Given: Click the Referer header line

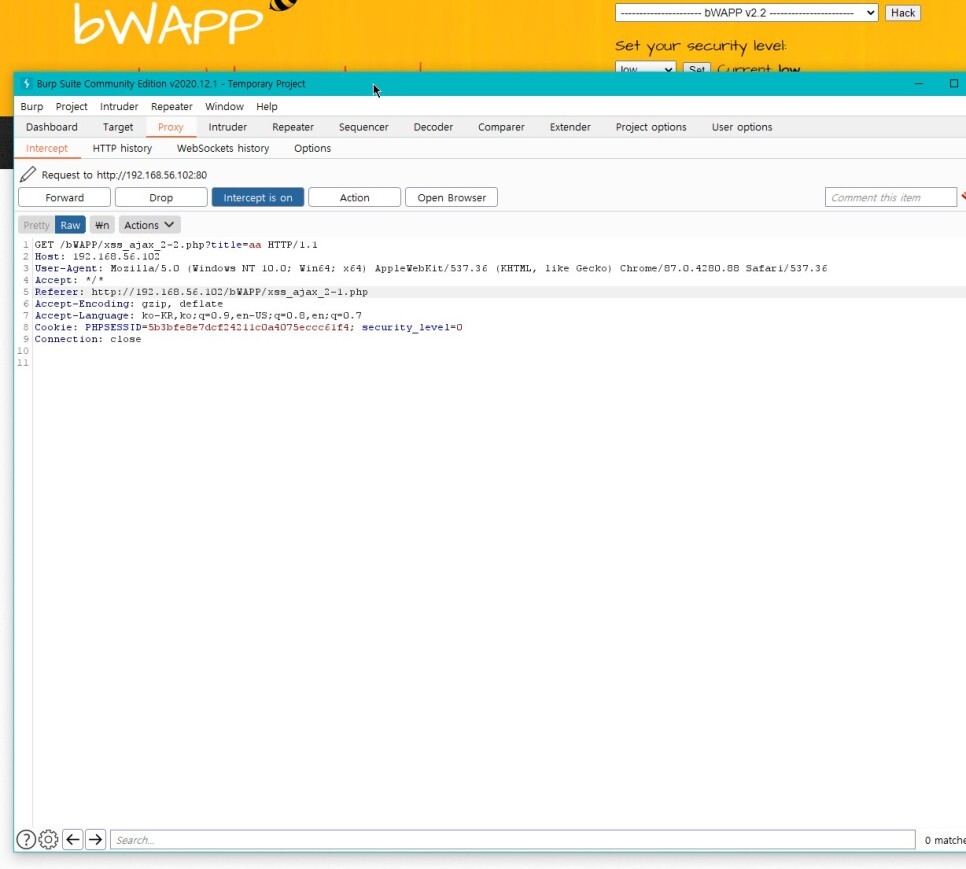Looking at the screenshot, I should coord(201,292).
